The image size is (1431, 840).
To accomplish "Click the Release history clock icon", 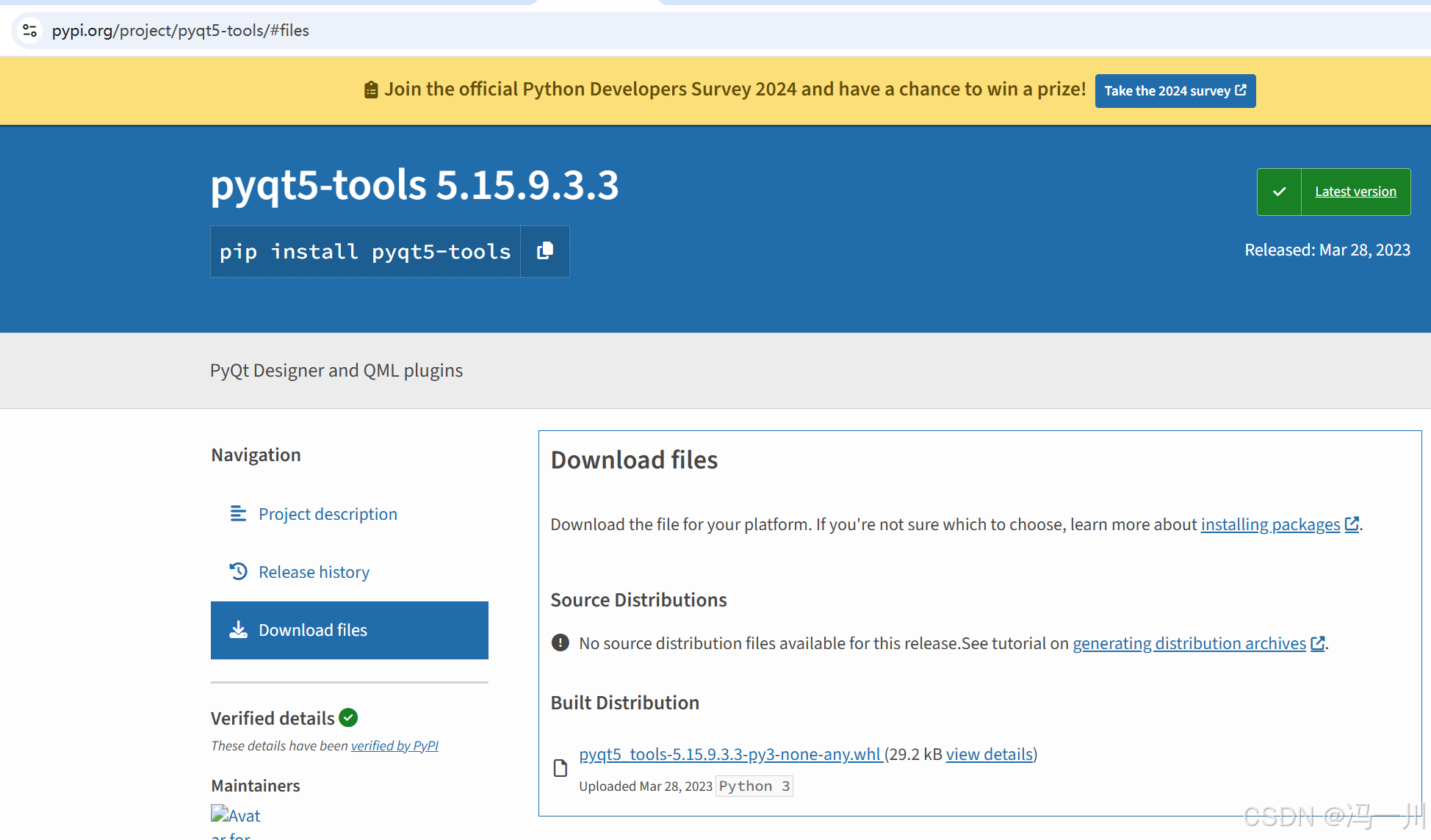I will click(x=237, y=571).
